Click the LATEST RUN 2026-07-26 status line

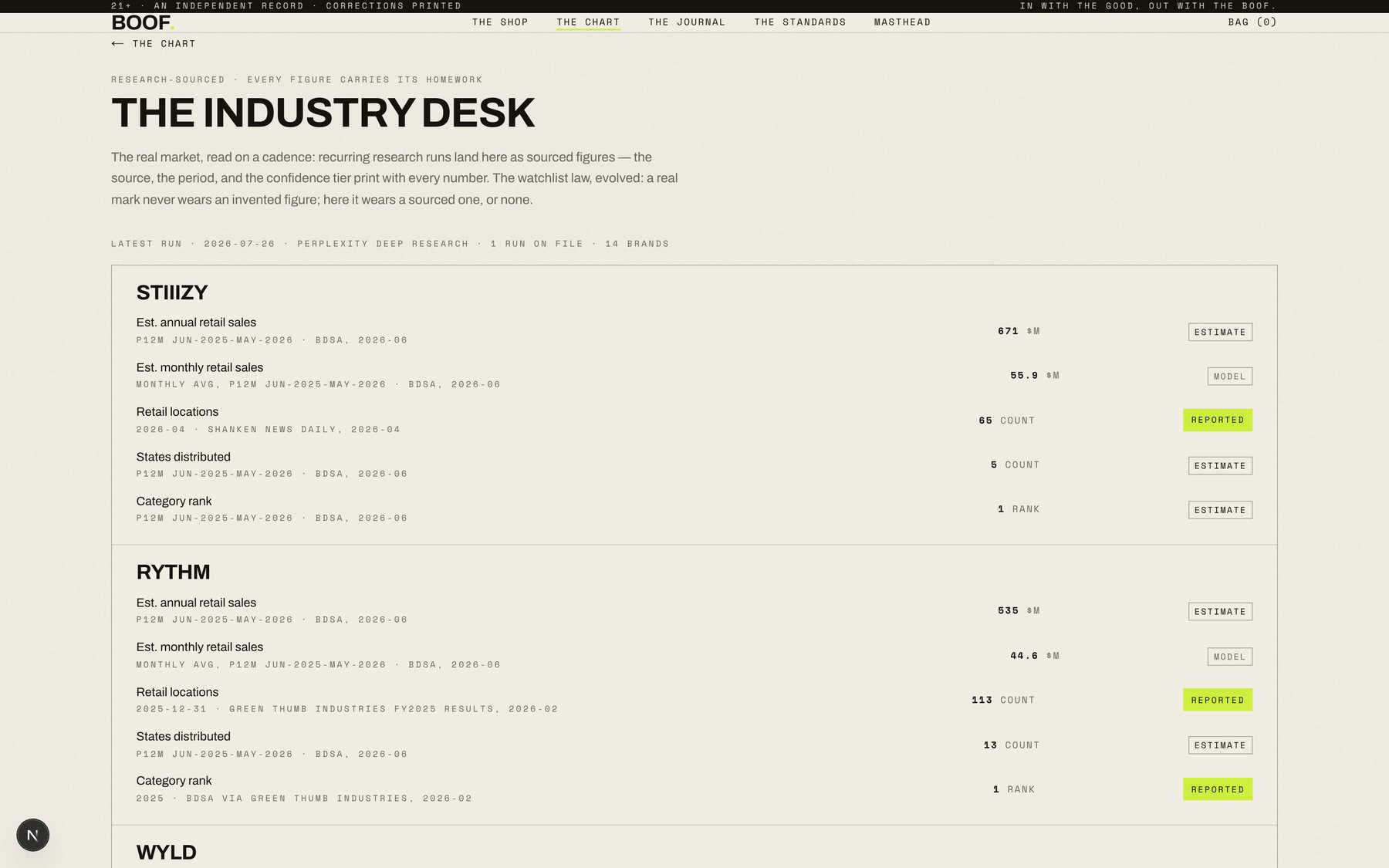coord(390,244)
